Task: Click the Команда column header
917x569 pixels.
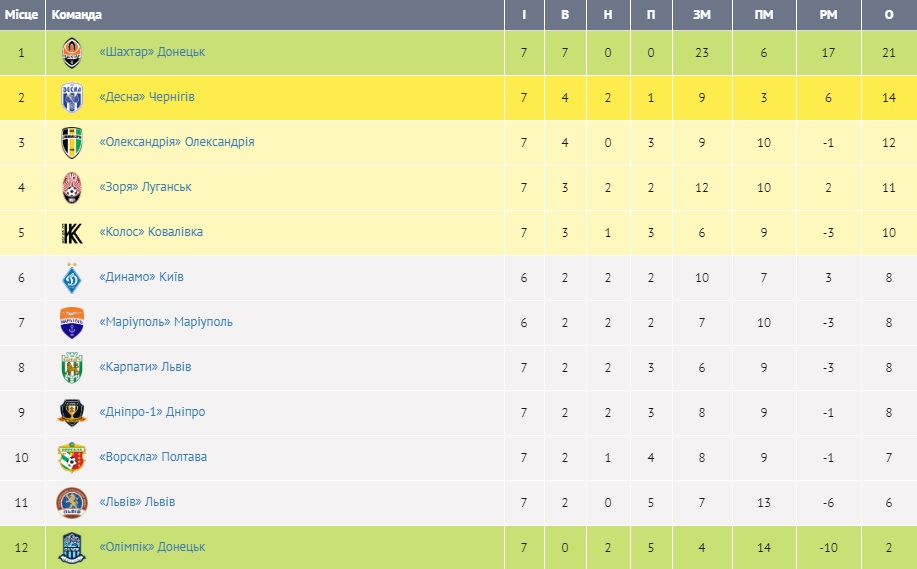Action: pos(76,15)
